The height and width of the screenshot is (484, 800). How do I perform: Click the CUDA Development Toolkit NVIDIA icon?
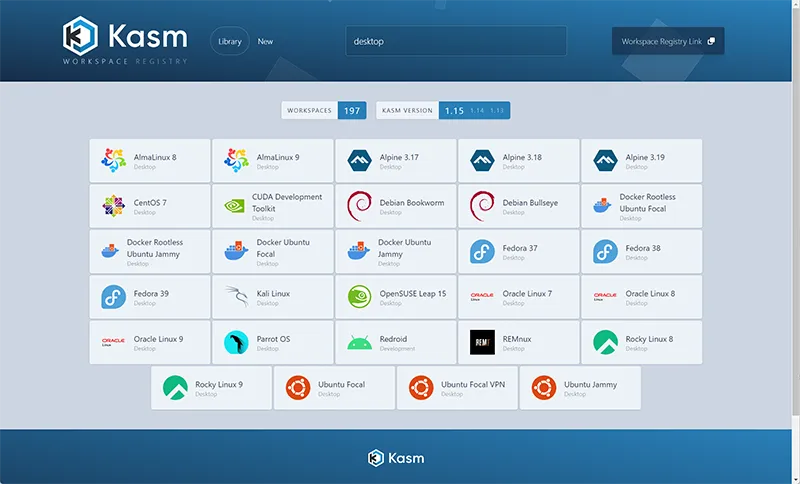pos(237,206)
